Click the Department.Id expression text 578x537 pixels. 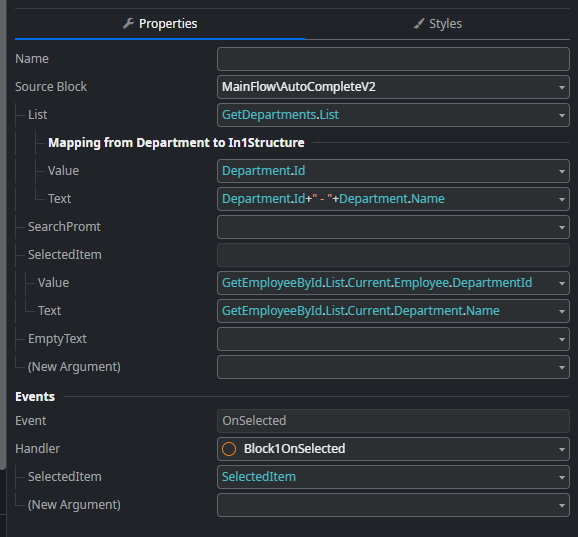pyautogui.click(x=264, y=171)
